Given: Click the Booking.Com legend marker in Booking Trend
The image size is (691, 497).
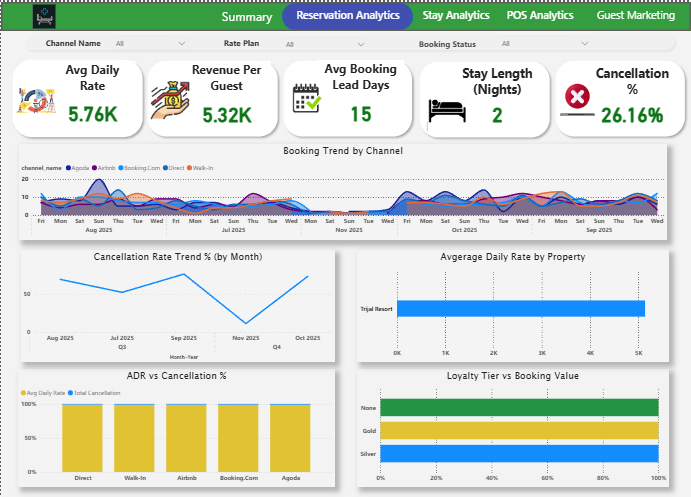Looking at the screenshot, I should click(x=121, y=168).
